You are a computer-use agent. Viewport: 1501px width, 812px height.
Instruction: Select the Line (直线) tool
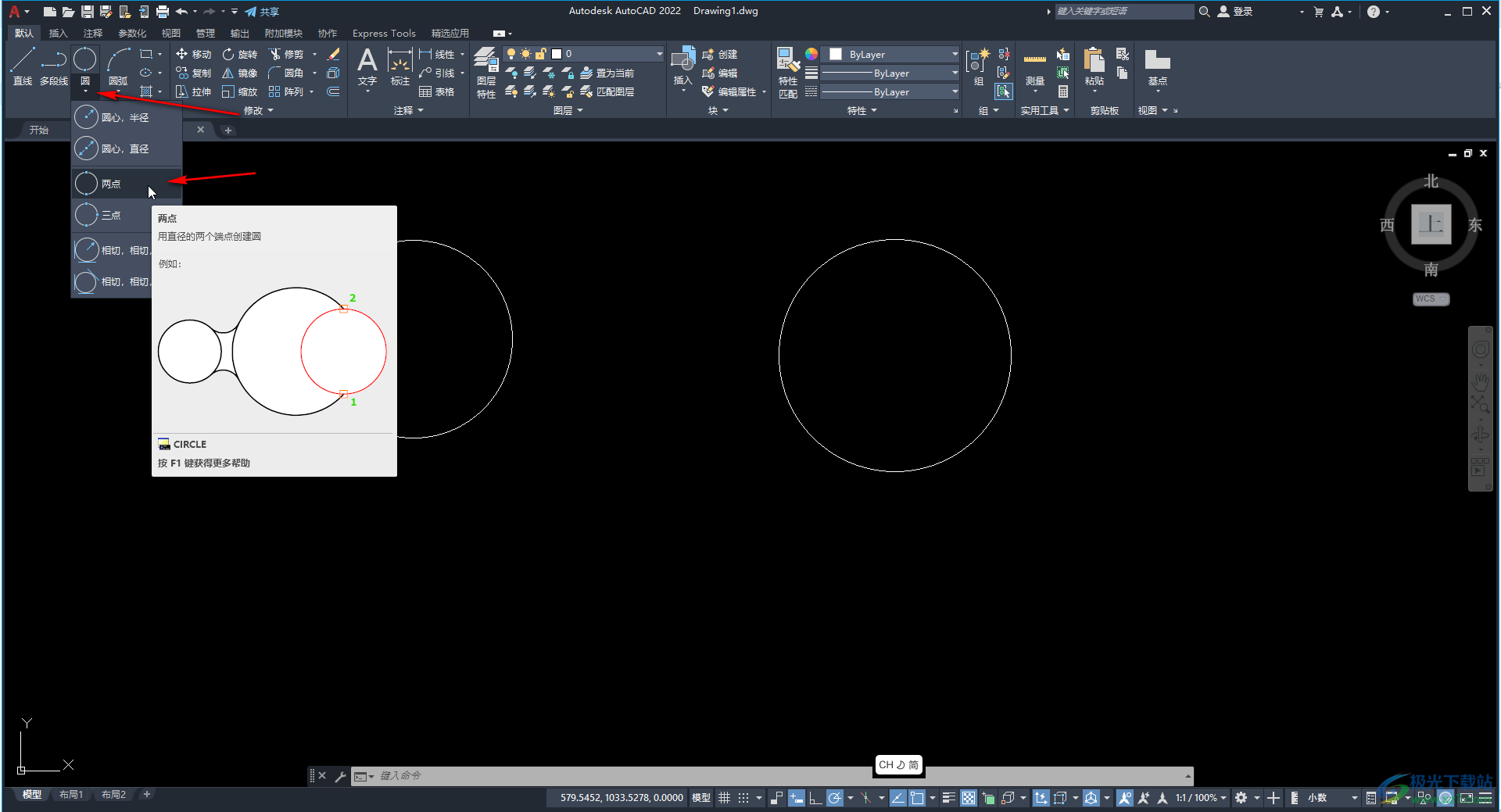point(23,66)
